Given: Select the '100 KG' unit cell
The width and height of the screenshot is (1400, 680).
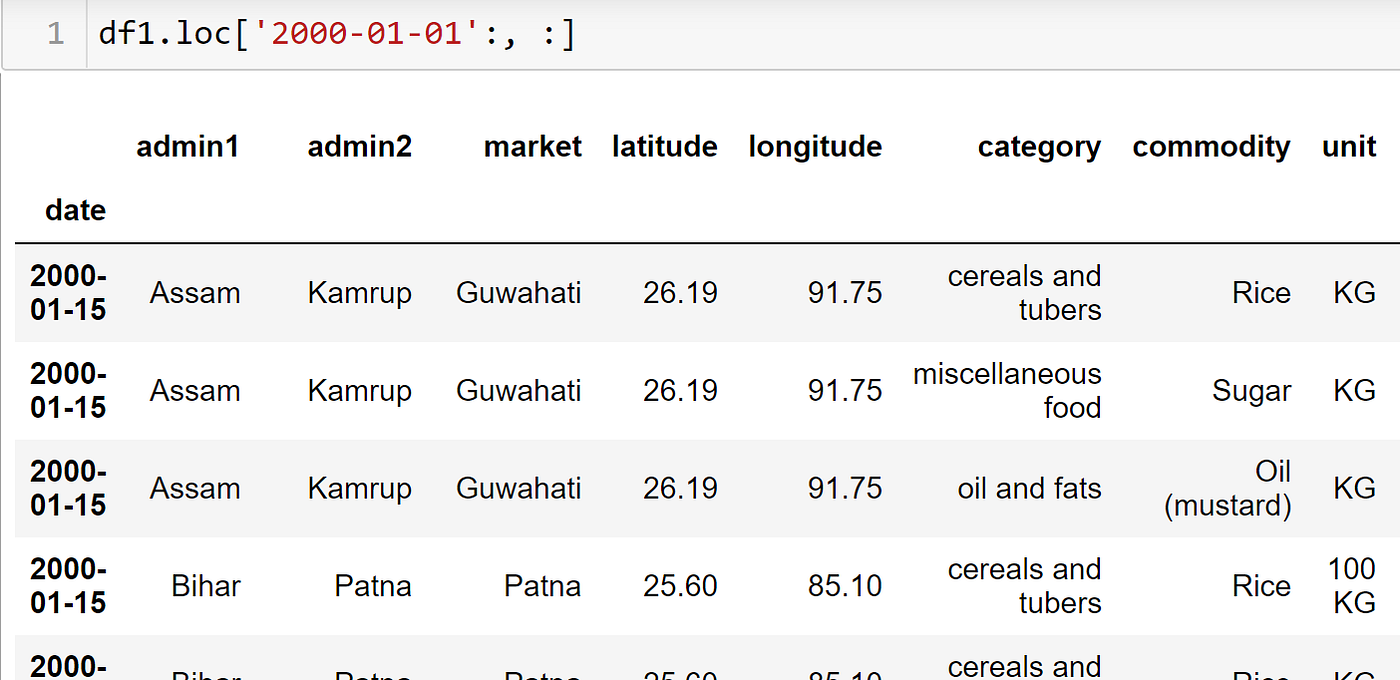Looking at the screenshot, I should tap(1353, 586).
